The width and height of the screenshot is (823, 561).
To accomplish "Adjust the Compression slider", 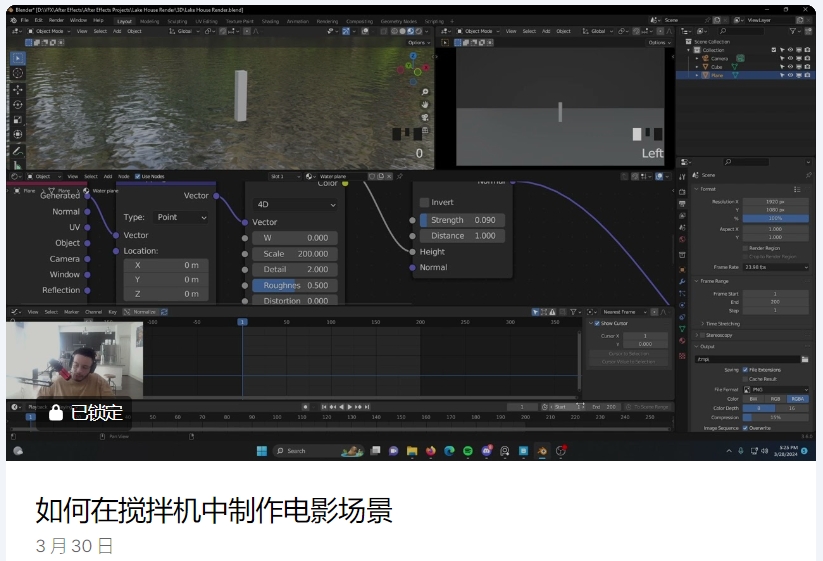I will pos(776,418).
